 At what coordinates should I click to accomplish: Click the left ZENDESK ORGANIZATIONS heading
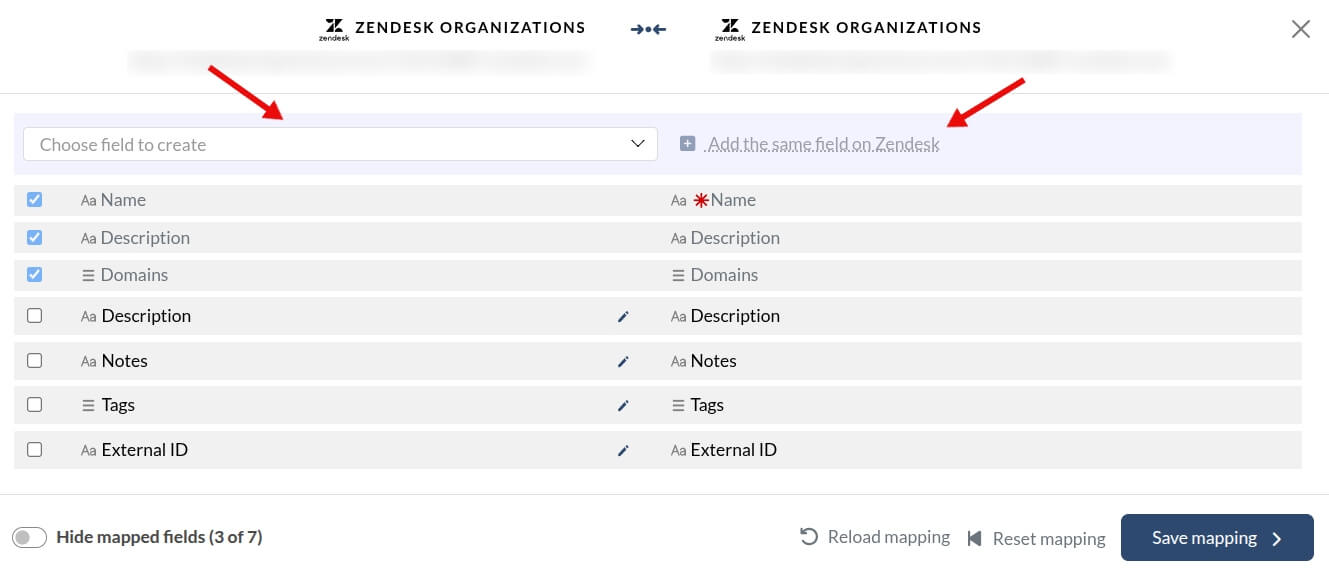pos(470,28)
